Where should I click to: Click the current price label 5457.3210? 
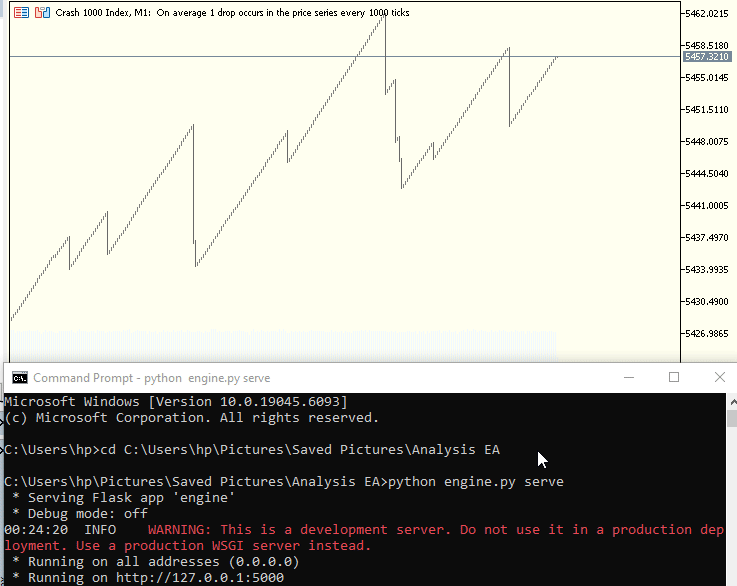706,57
